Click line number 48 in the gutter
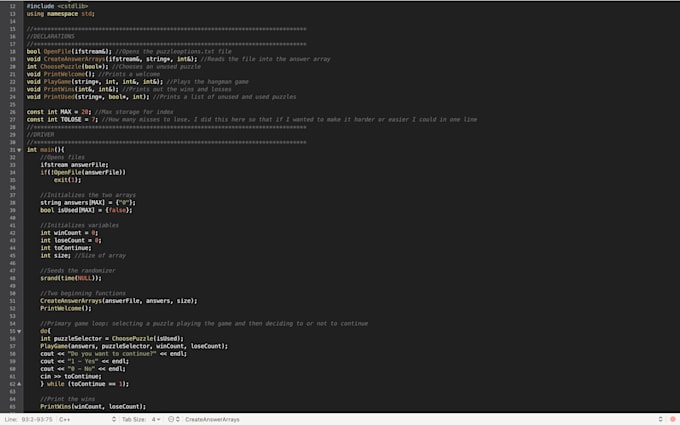 (13, 278)
